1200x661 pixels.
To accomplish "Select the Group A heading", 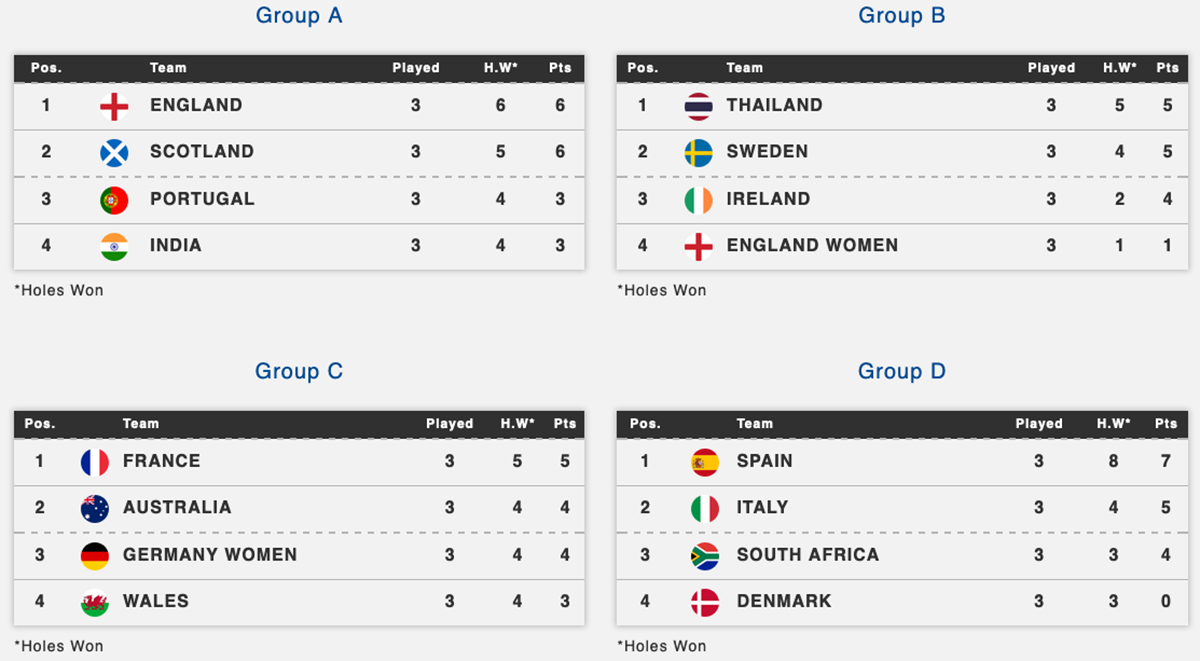I will tap(299, 15).
